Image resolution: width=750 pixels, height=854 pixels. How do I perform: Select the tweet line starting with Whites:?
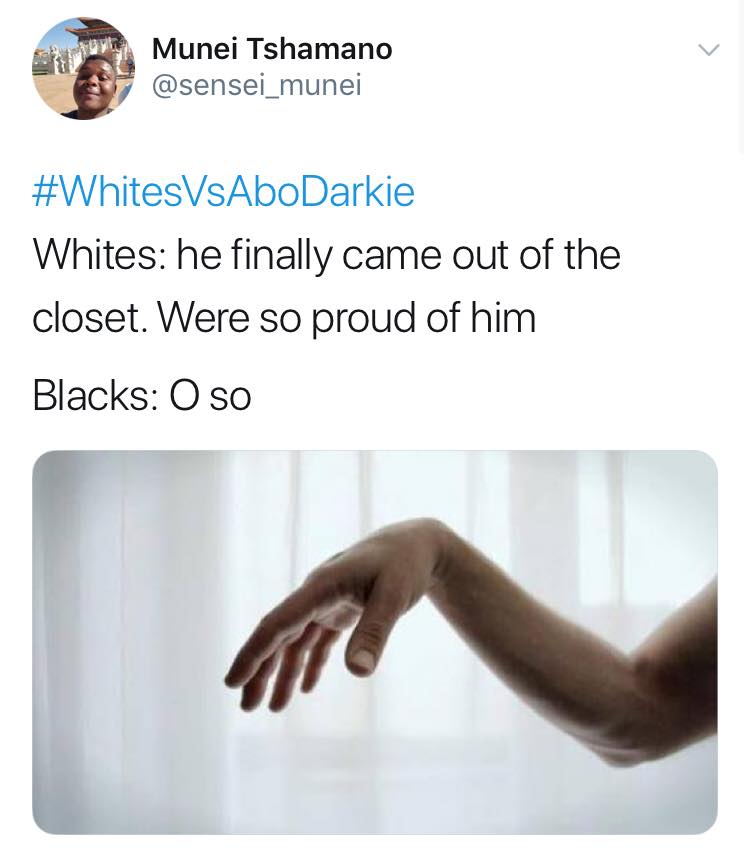tap(326, 255)
